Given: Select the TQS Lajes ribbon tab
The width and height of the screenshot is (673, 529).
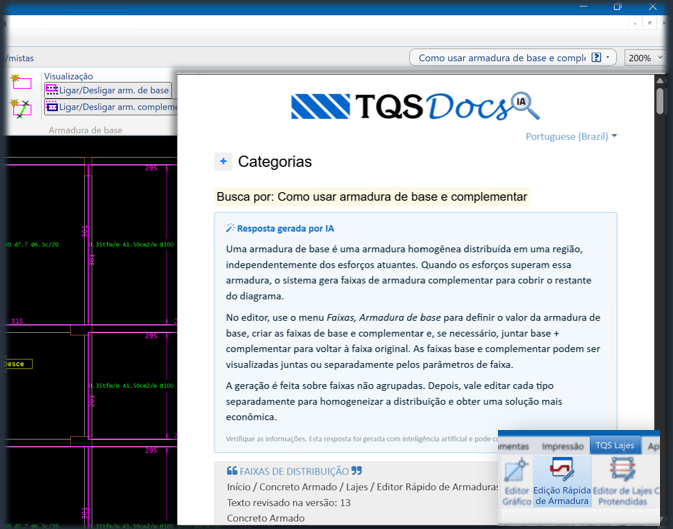Looking at the screenshot, I should 615,445.
